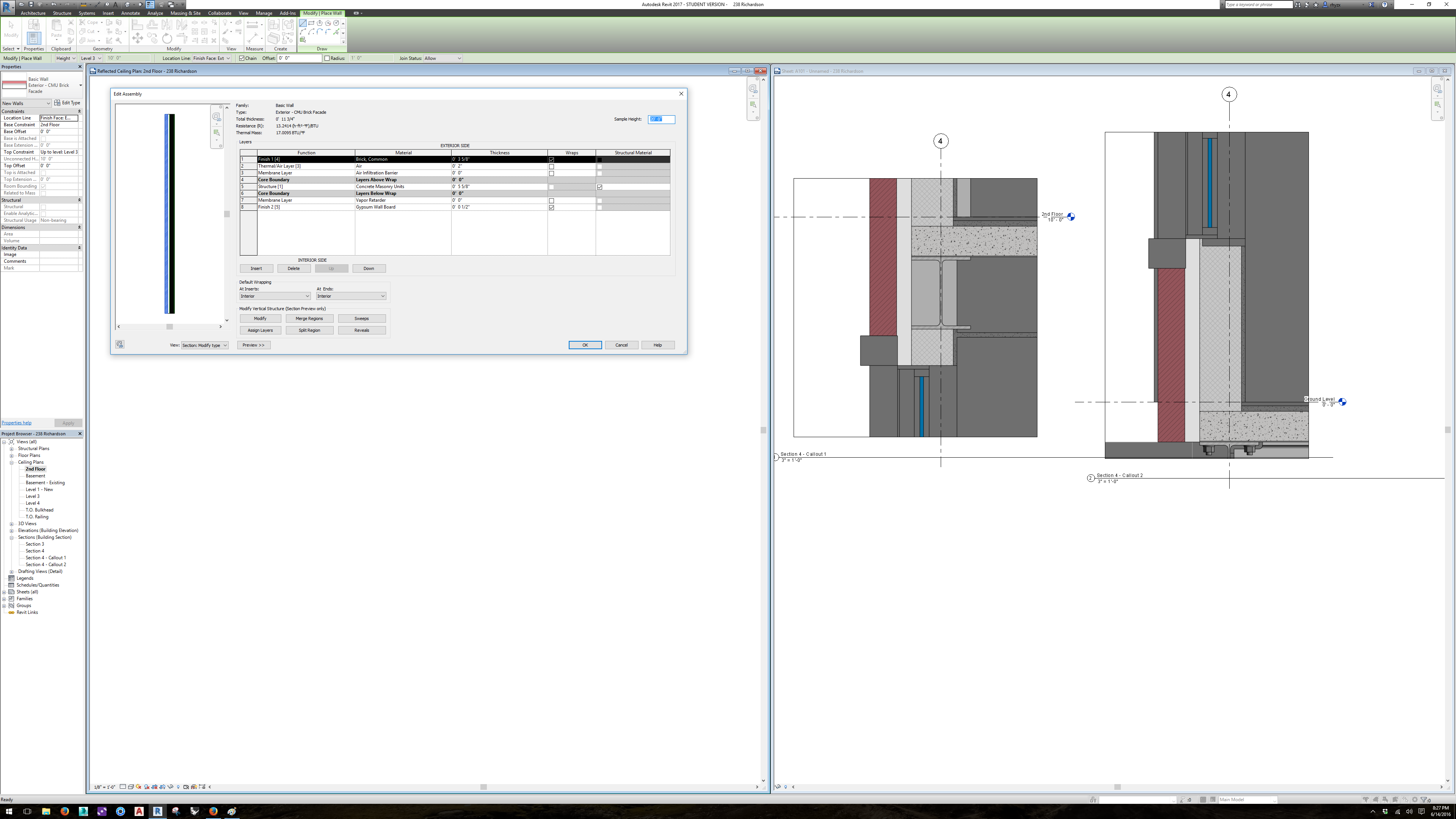Image resolution: width=1456 pixels, height=819 pixels.
Task: Select the Line tool in the Draw panel
Action: pyautogui.click(x=303, y=24)
